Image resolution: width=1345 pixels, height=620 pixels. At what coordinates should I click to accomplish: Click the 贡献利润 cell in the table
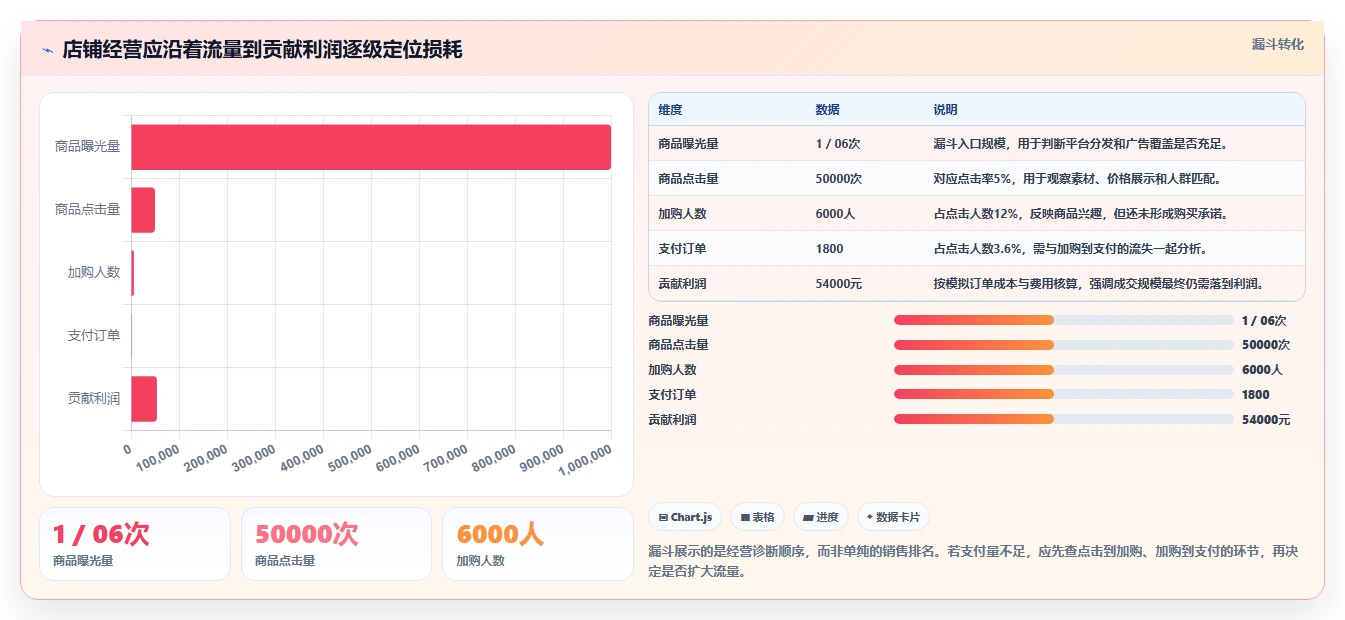pos(727,283)
